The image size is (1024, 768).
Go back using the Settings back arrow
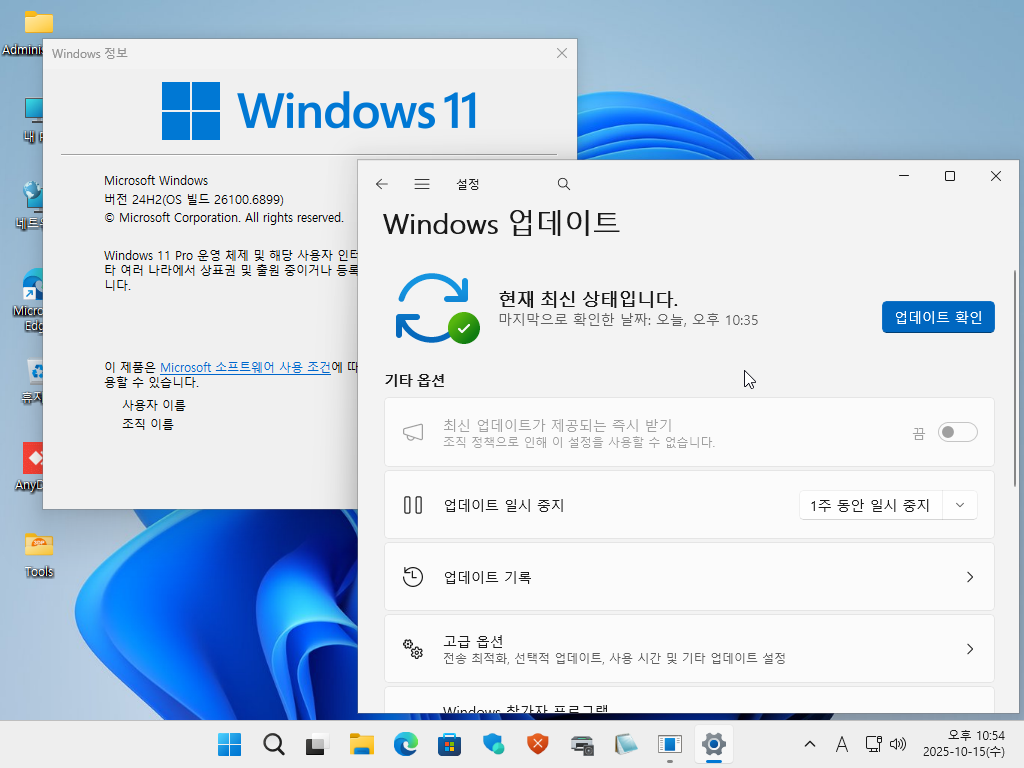tap(382, 184)
